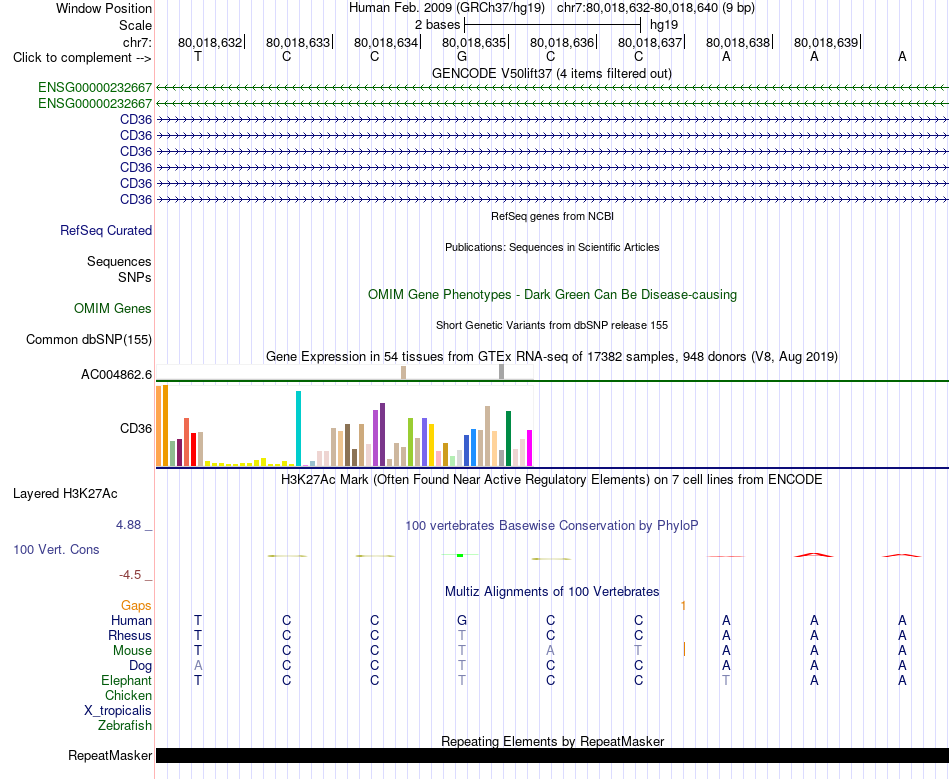
Task: Open 'Short Genetic Variants from dbSNP release 155'
Action: [x=552, y=325]
